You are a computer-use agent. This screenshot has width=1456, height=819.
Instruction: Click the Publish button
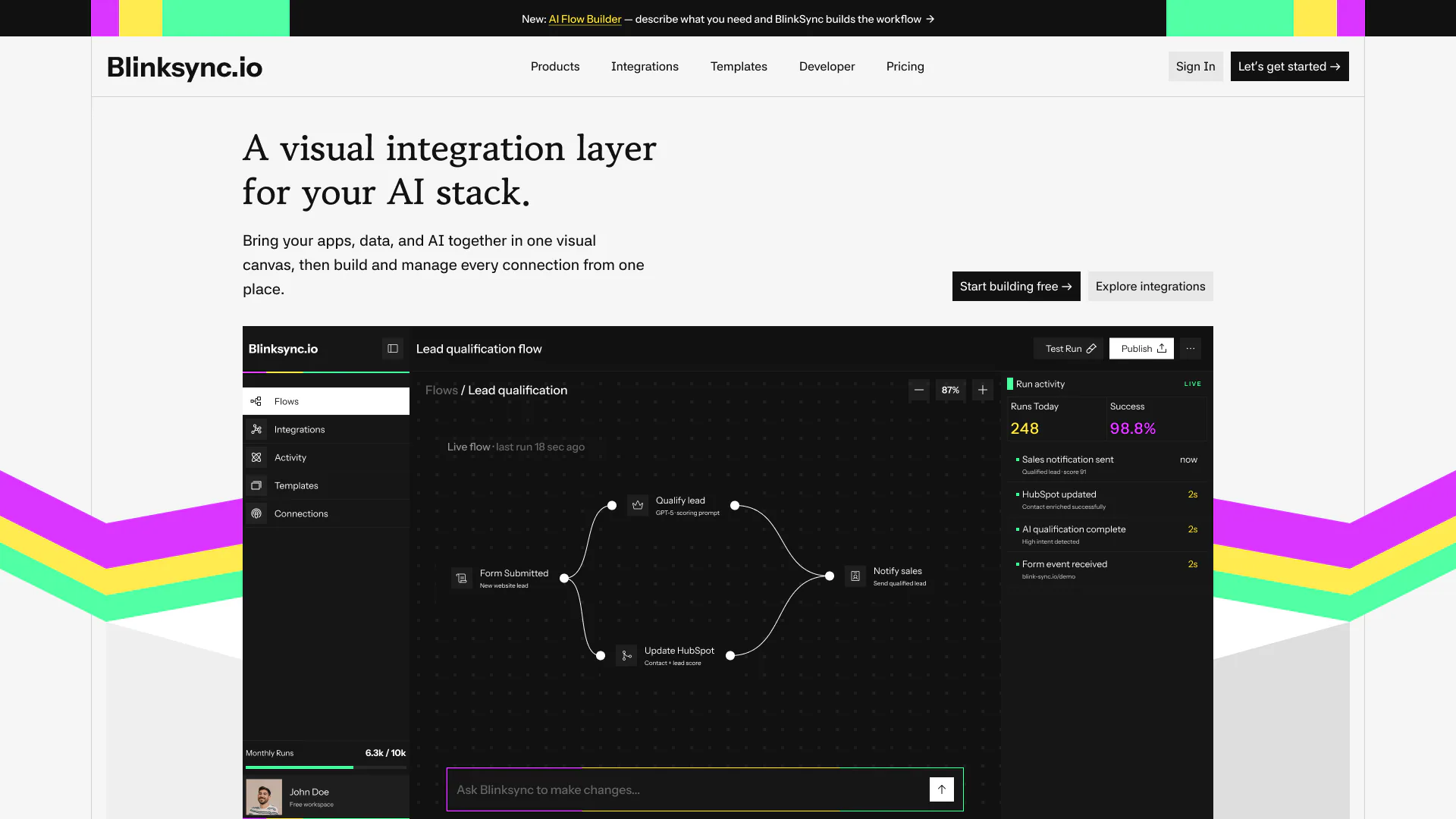click(1142, 349)
